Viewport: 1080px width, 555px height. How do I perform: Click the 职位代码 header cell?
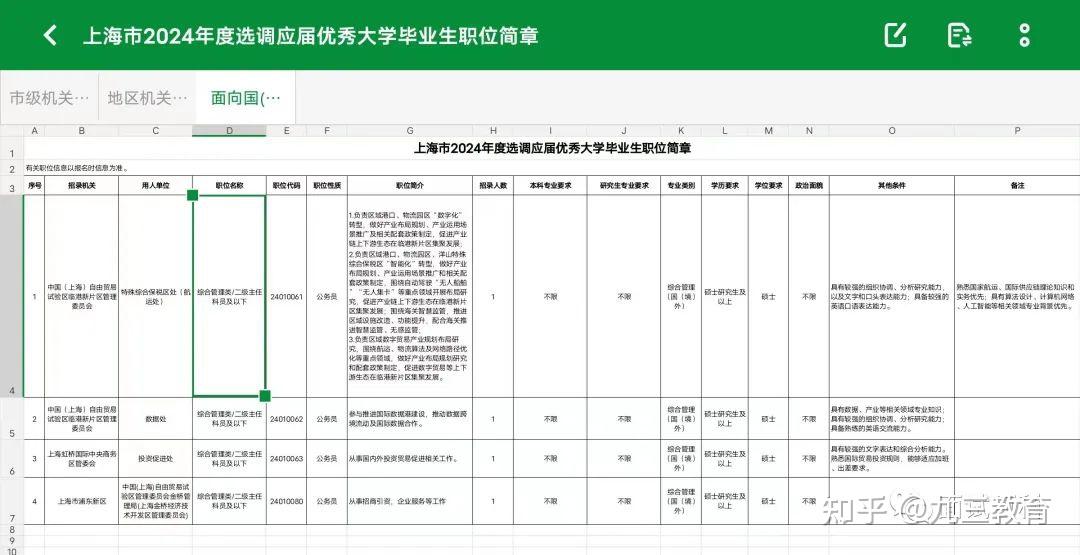(x=287, y=186)
